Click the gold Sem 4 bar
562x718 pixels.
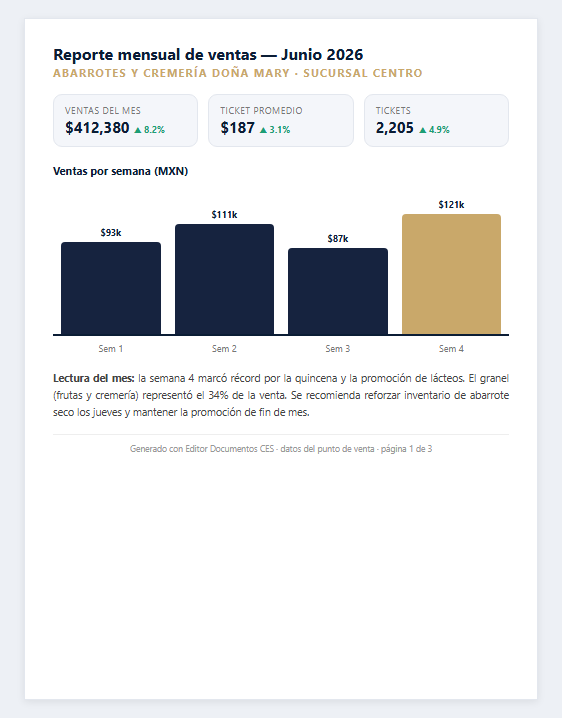(x=452, y=274)
